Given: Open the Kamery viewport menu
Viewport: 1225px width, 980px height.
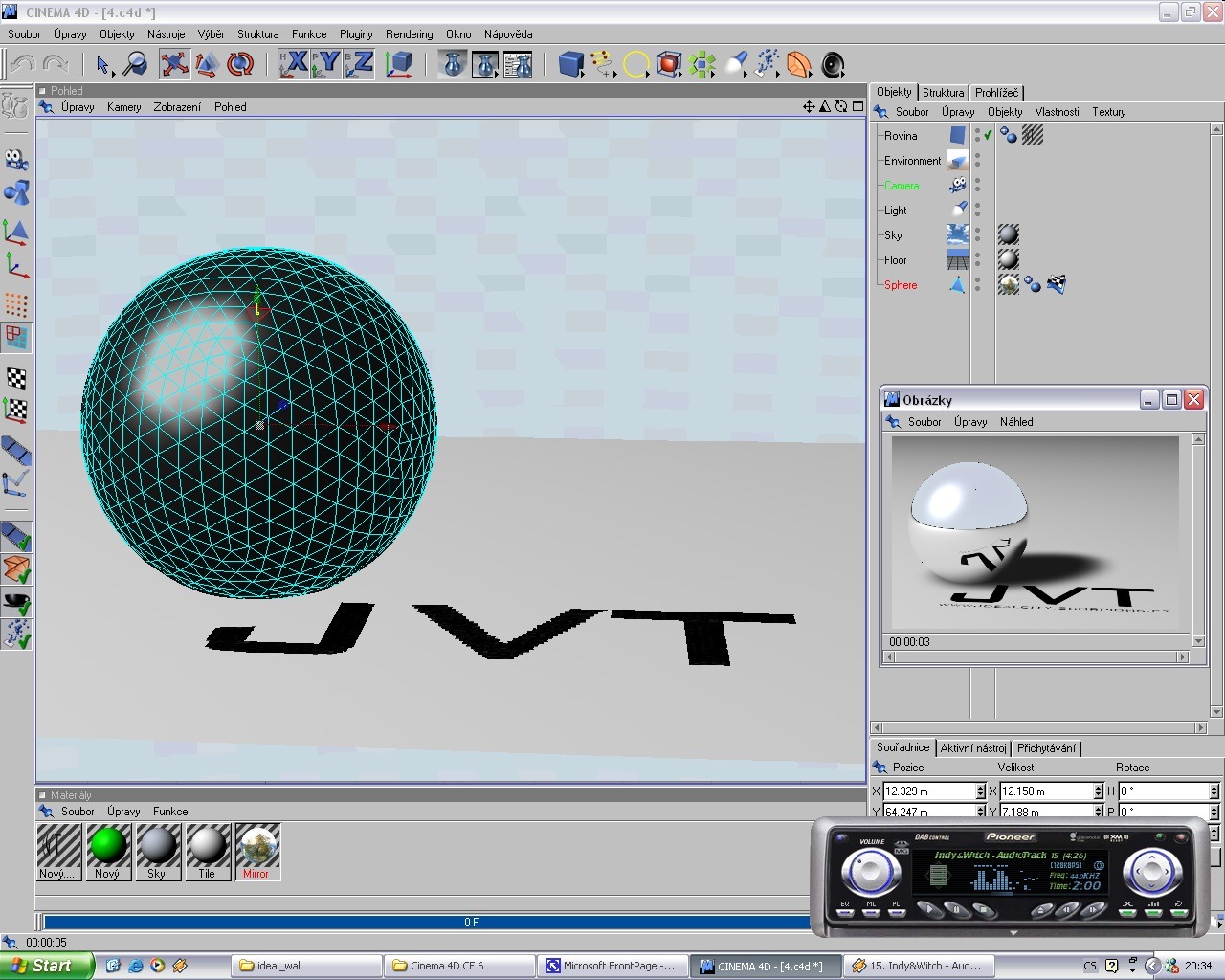Looking at the screenshot, I should (123, 107).
